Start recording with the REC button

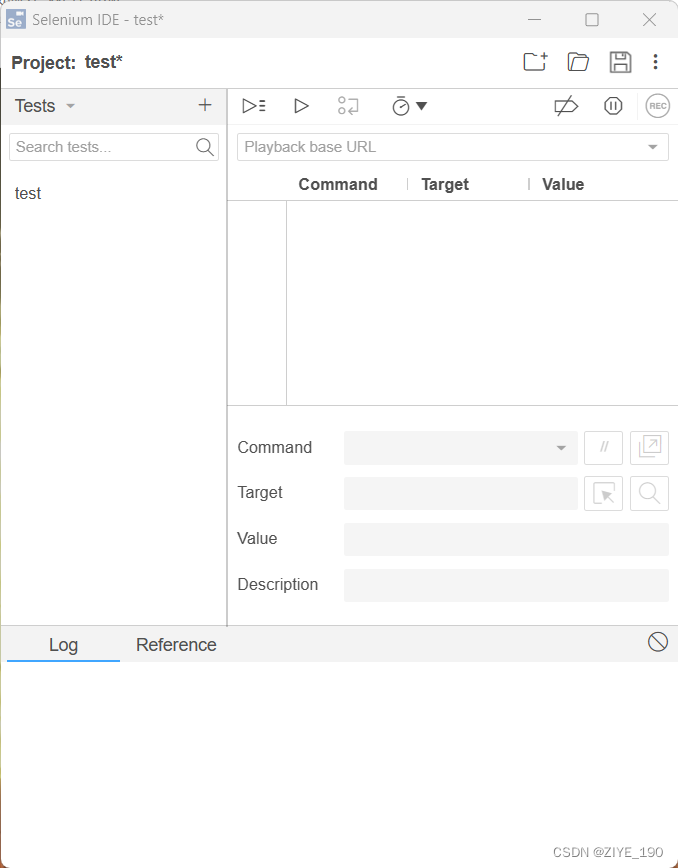(x=657, y=106)
